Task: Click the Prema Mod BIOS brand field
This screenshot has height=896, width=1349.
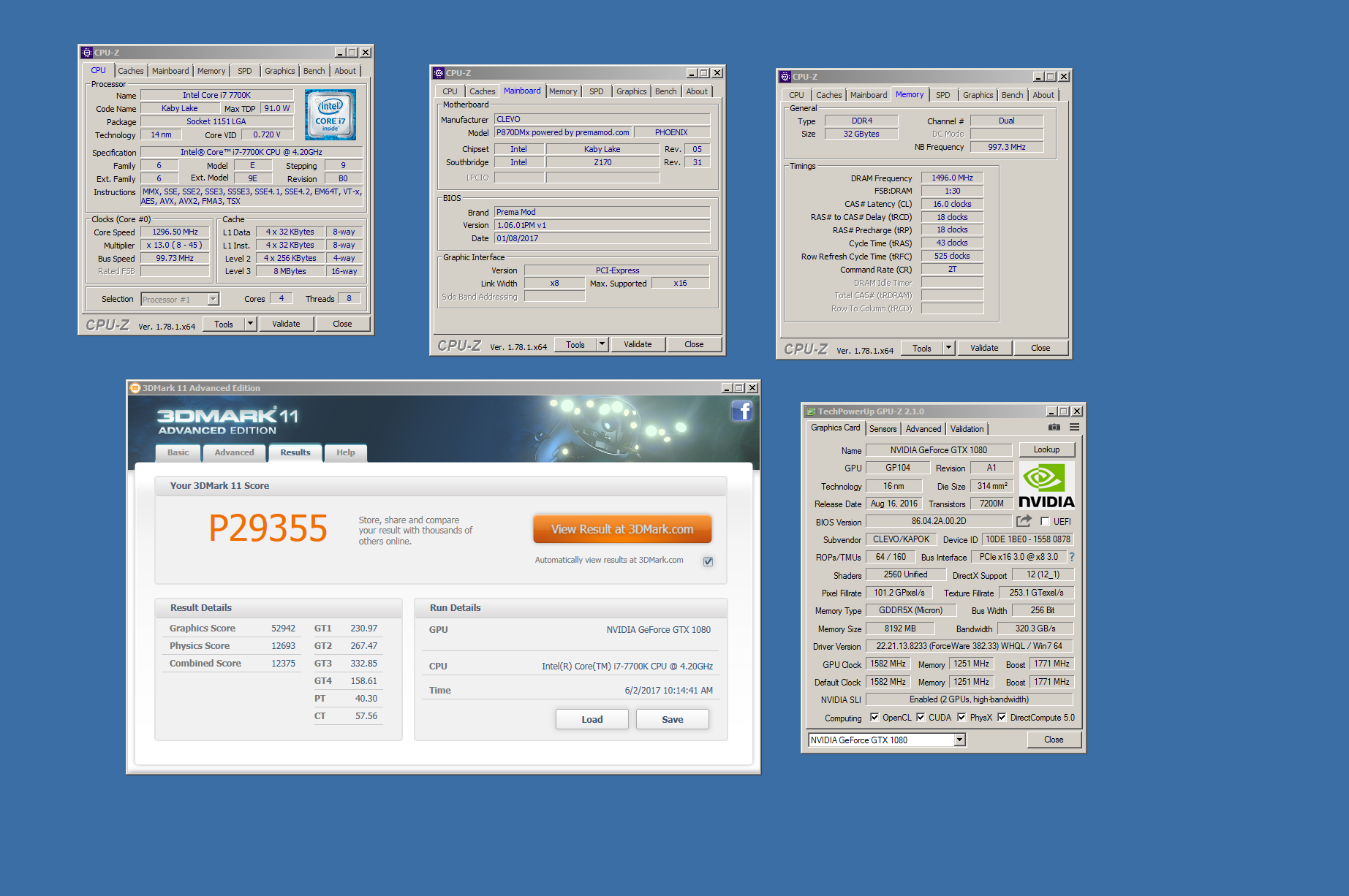Action: 602,212
